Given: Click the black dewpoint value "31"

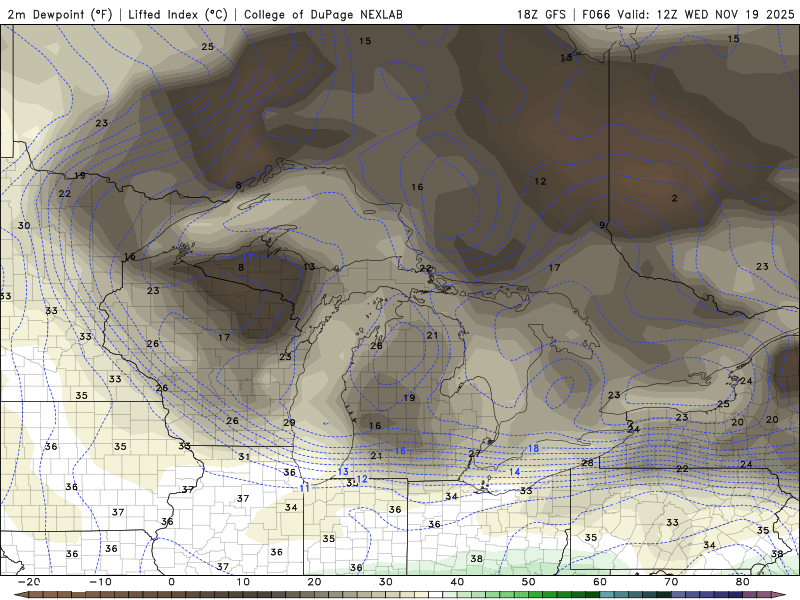Looking at the screenshot, I should coord(244,457).
